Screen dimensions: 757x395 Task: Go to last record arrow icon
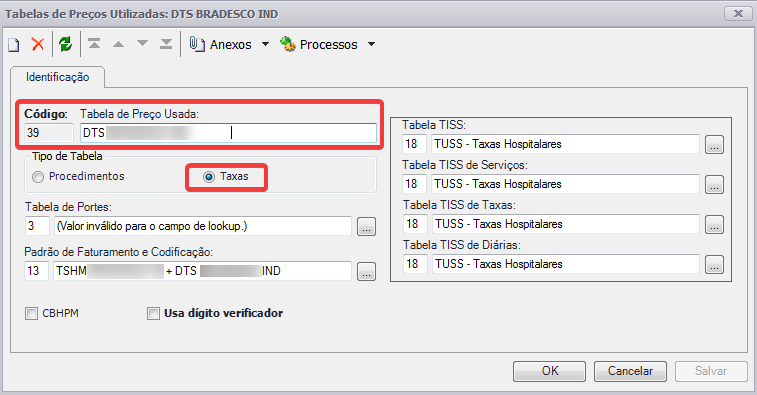pyautogui.click(x=166, y=44)
